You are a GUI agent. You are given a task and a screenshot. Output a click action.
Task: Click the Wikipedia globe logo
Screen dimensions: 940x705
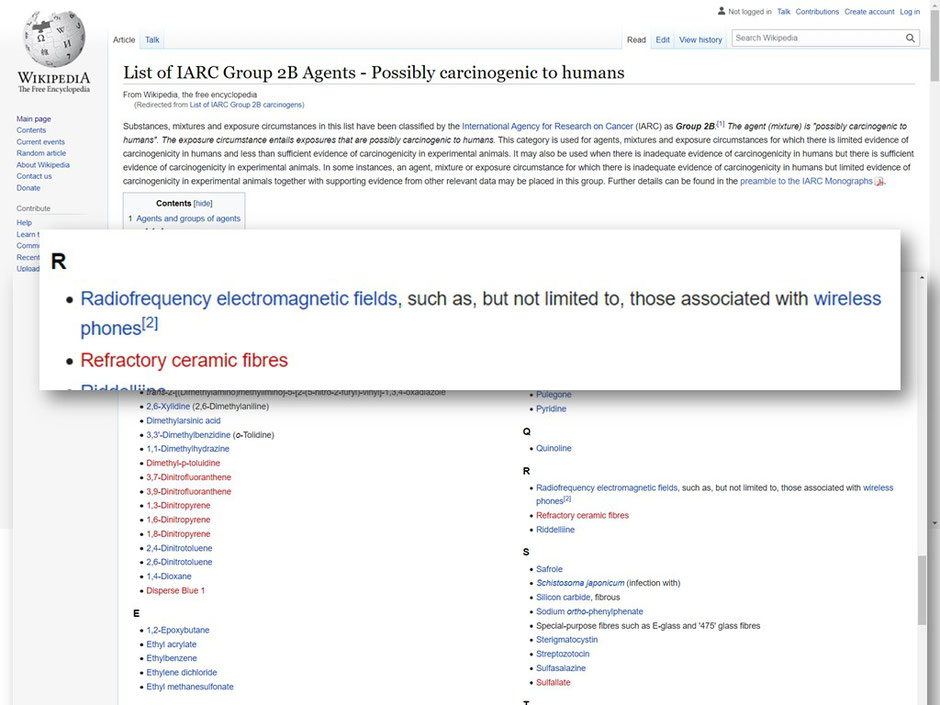pos(54,37)
